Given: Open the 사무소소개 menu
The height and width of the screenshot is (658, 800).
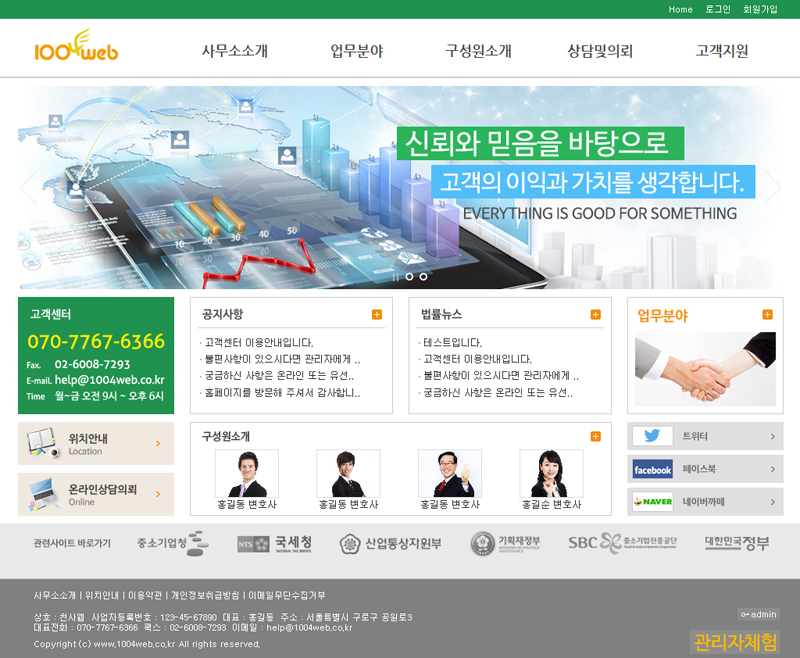Looking at the screenshot, I should click(234, 51).
